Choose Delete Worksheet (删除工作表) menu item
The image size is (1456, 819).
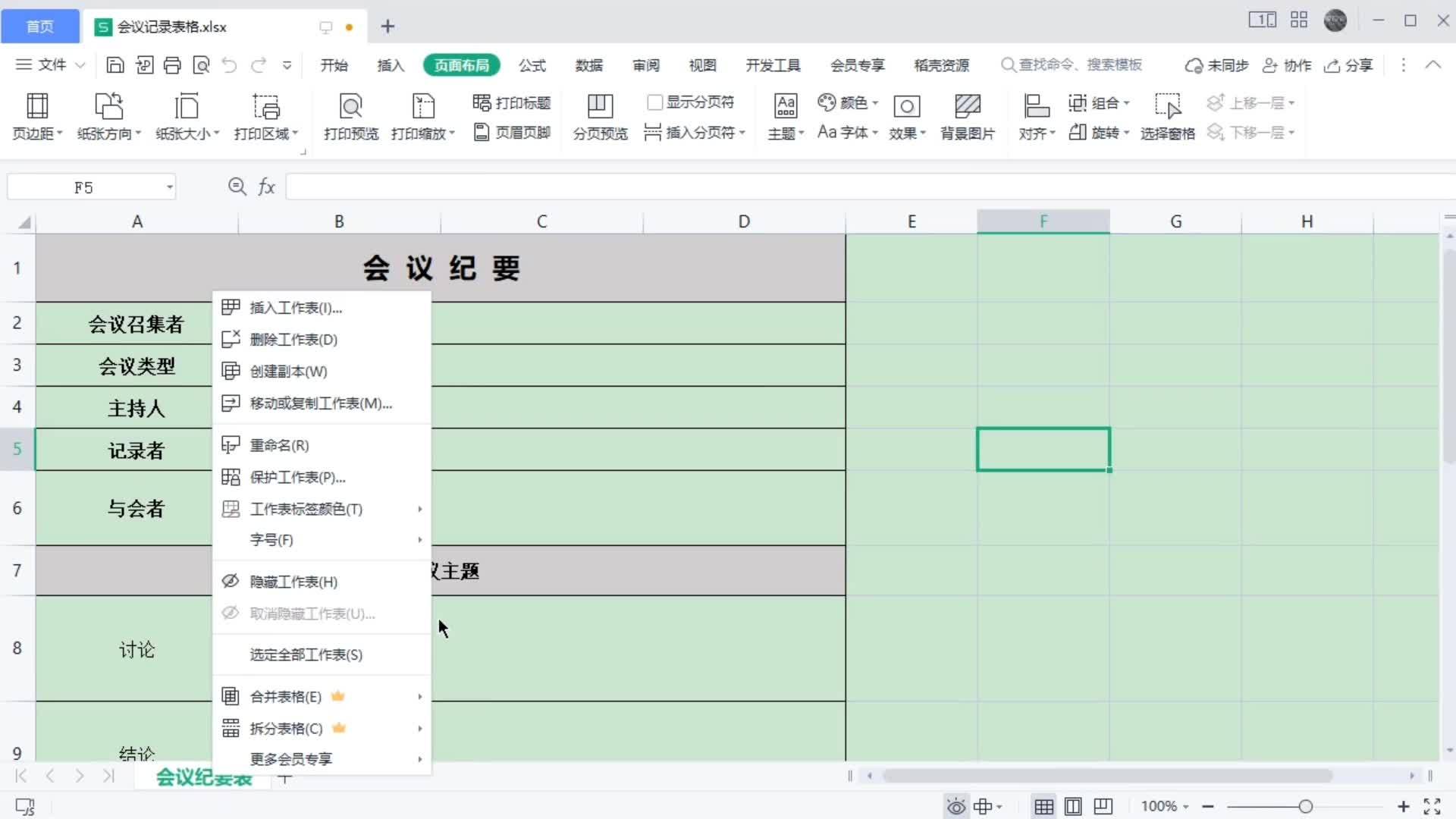[322, 339]
